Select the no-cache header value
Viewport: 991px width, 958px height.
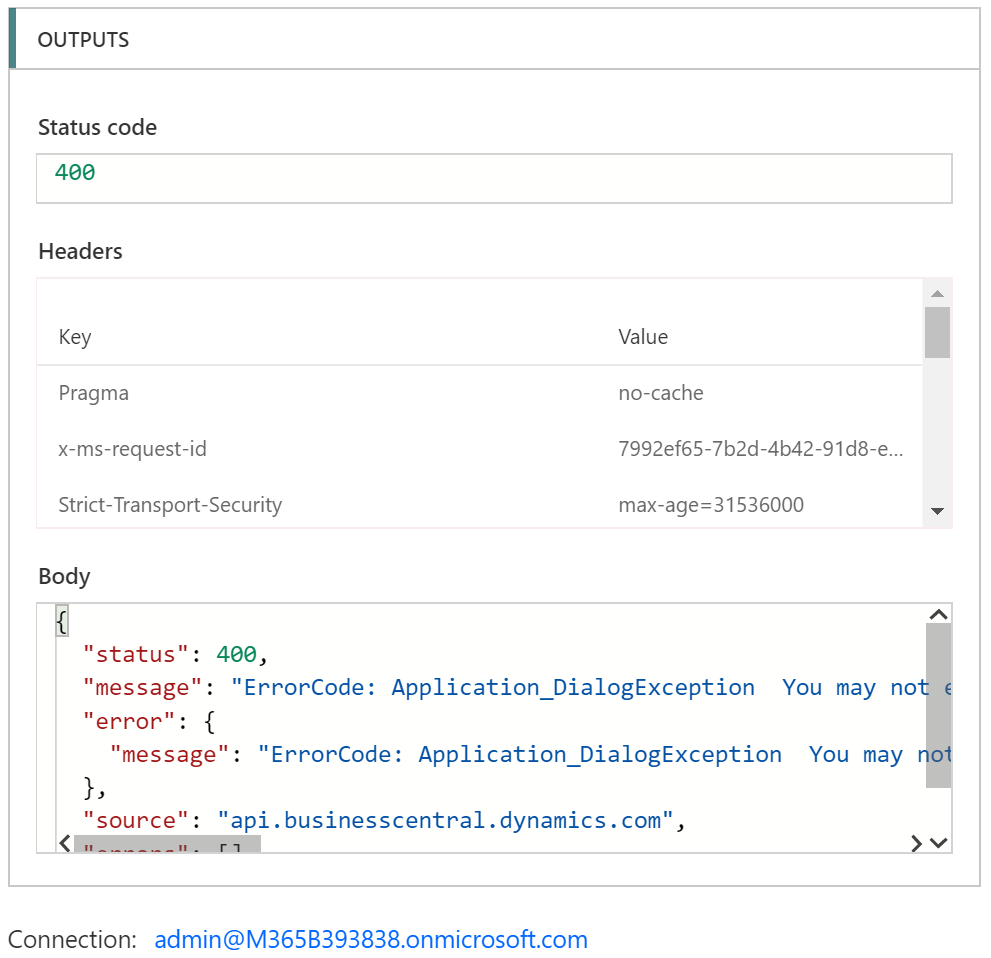point(660,393)
